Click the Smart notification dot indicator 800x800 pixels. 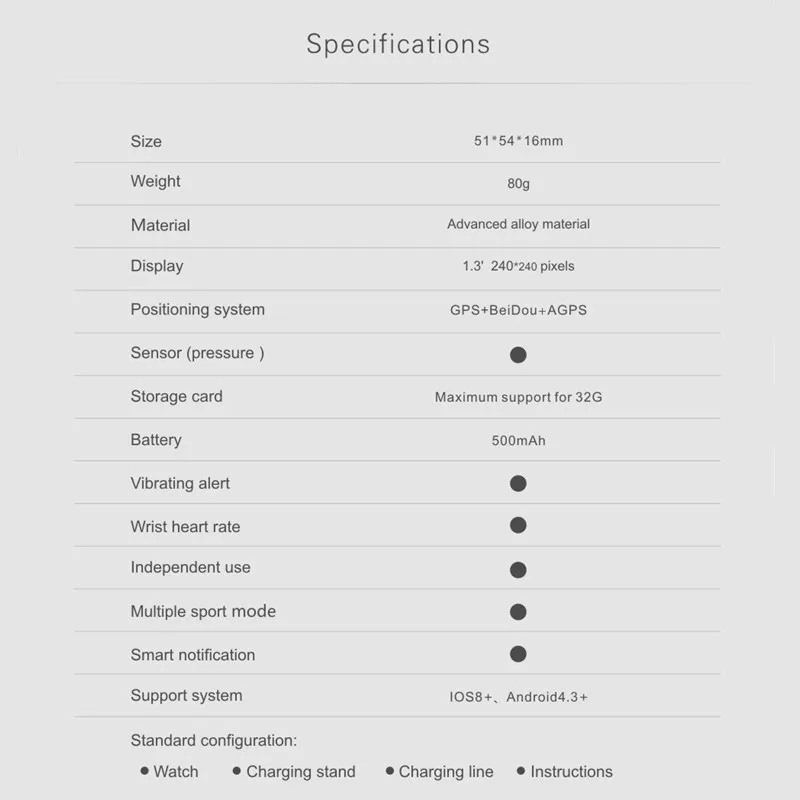pyautogui.click(x=518, y=654)
